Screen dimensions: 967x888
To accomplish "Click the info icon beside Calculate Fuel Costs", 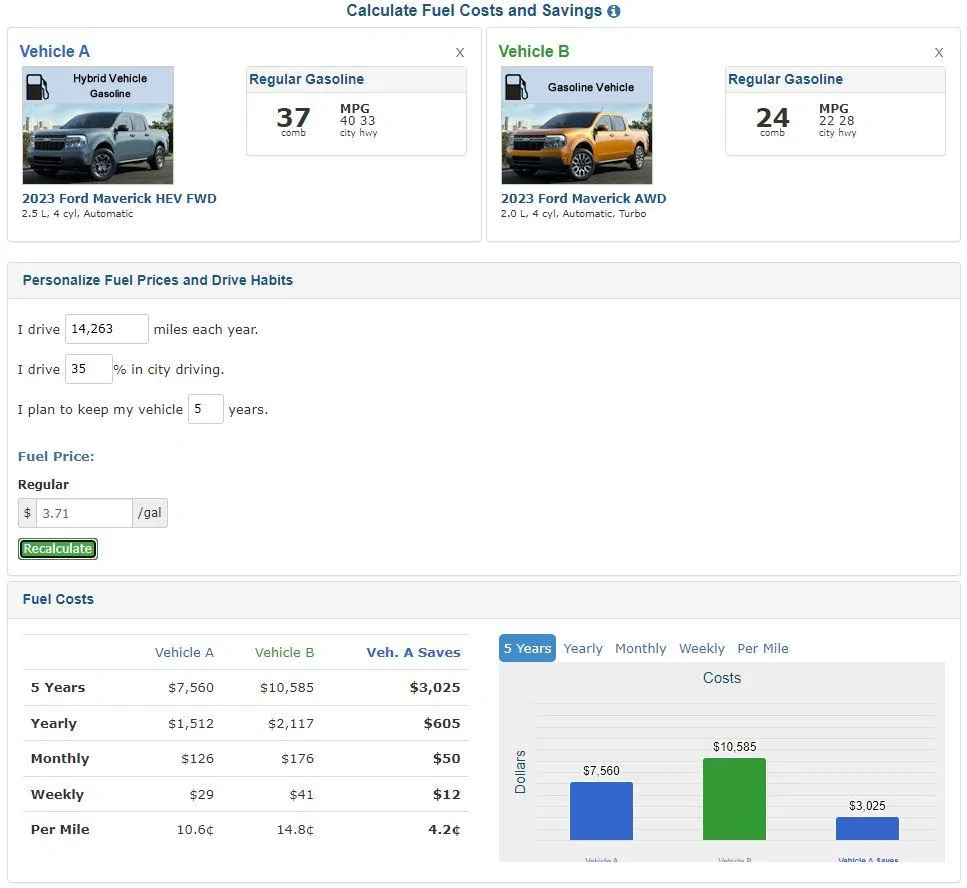I will pos(614,11).
